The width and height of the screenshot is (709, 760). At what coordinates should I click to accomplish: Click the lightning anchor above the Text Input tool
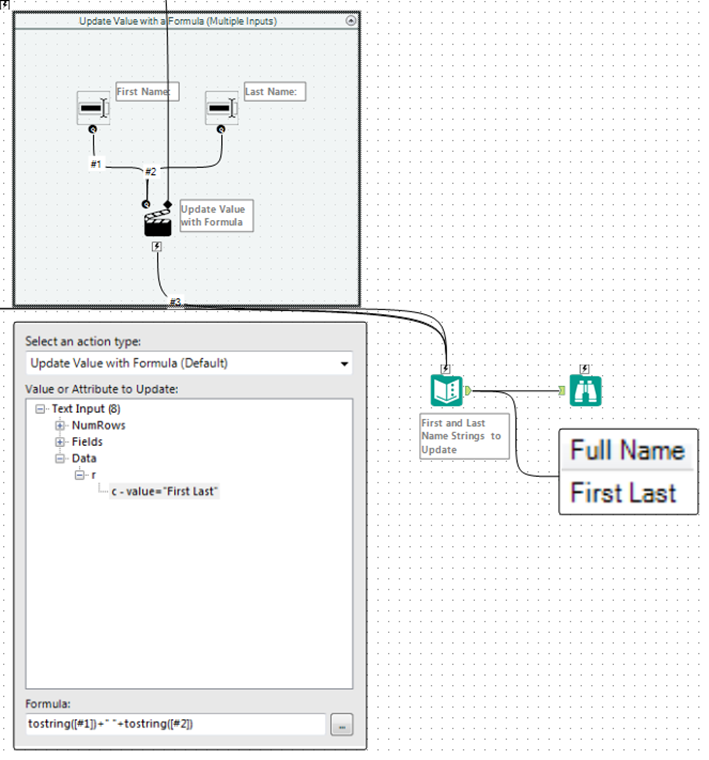(445, 369)
